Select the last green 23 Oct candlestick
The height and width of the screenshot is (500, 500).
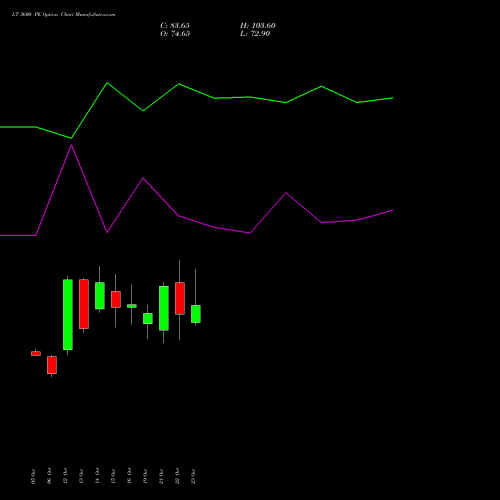(196, 314)
